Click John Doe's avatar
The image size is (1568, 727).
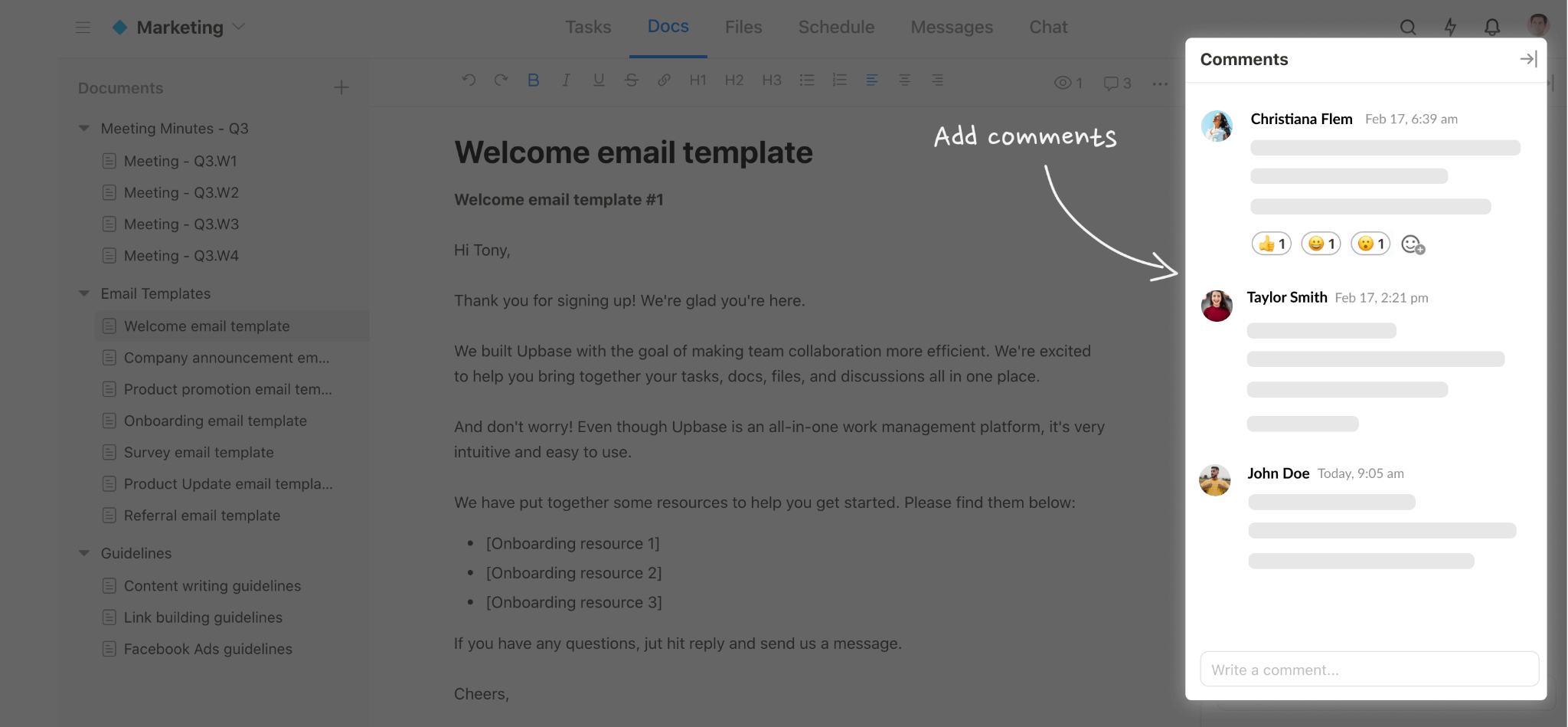[x=1215, y=480]
